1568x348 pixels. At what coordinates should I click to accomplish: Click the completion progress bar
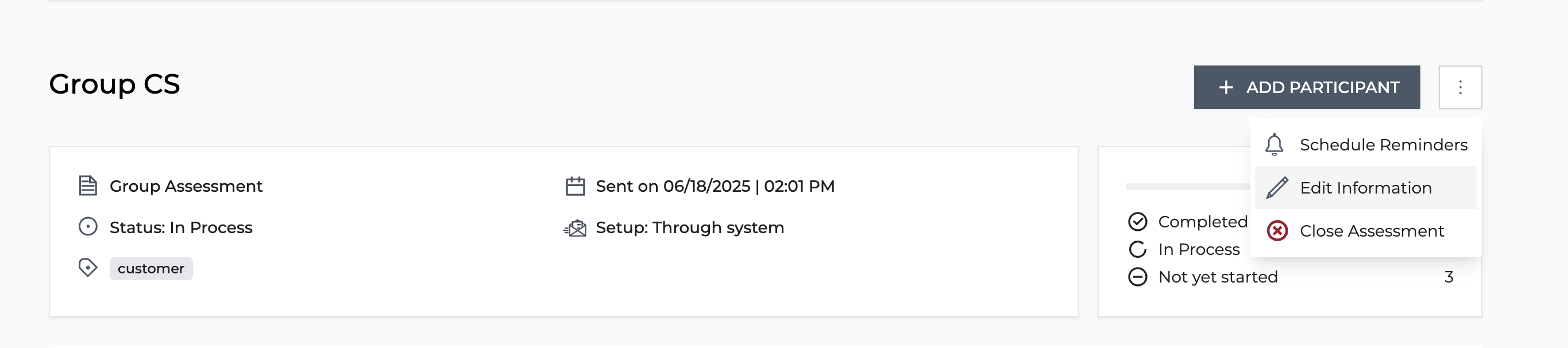(1188, 186)
